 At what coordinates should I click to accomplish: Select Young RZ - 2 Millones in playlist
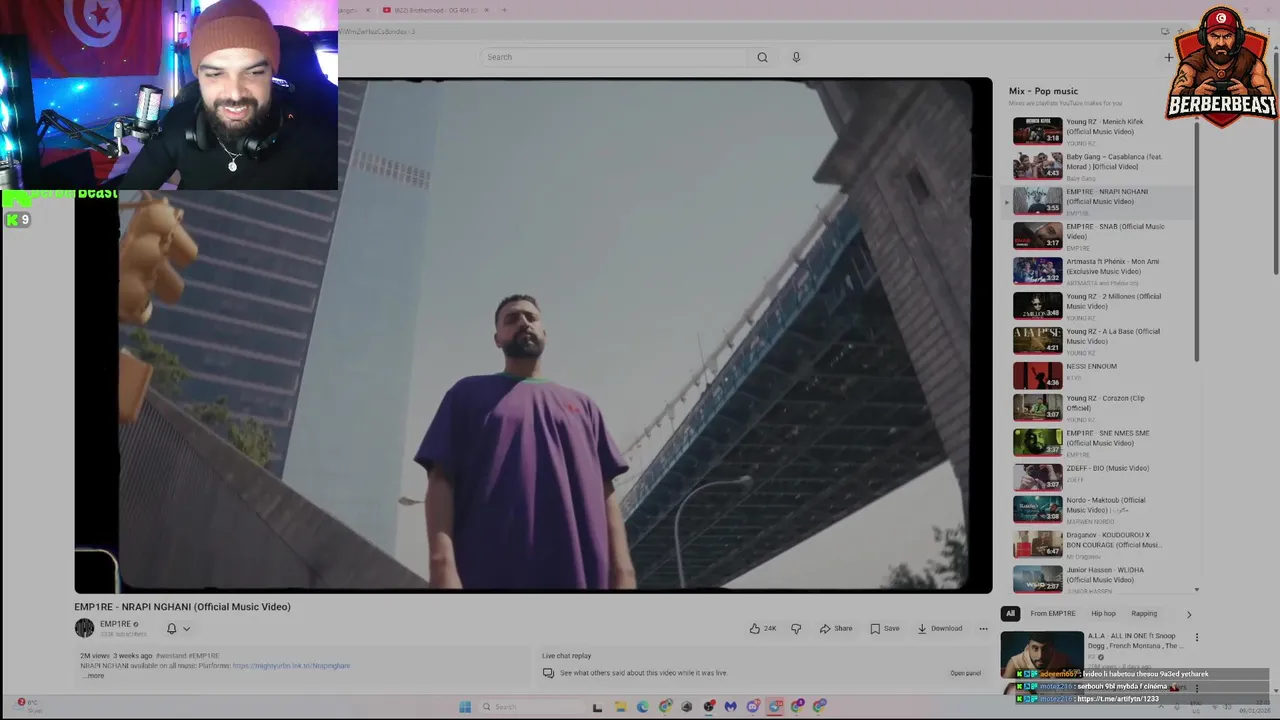pyautogui.click(x=1102, y=305)
